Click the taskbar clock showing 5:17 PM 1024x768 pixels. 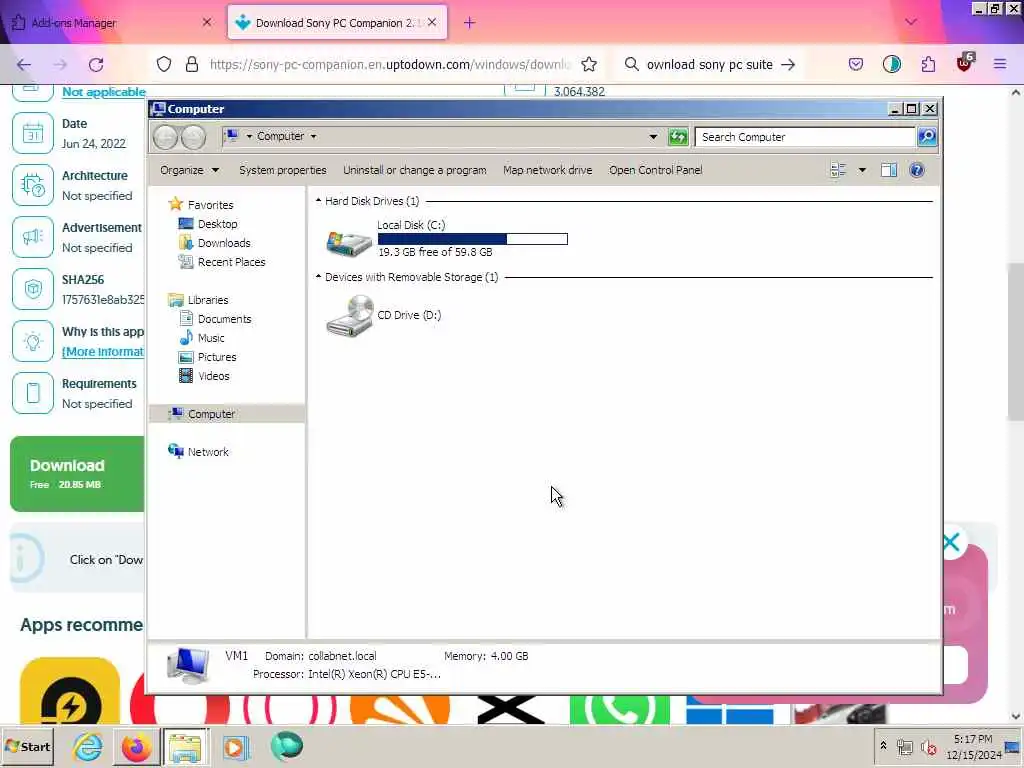[974, 746]
